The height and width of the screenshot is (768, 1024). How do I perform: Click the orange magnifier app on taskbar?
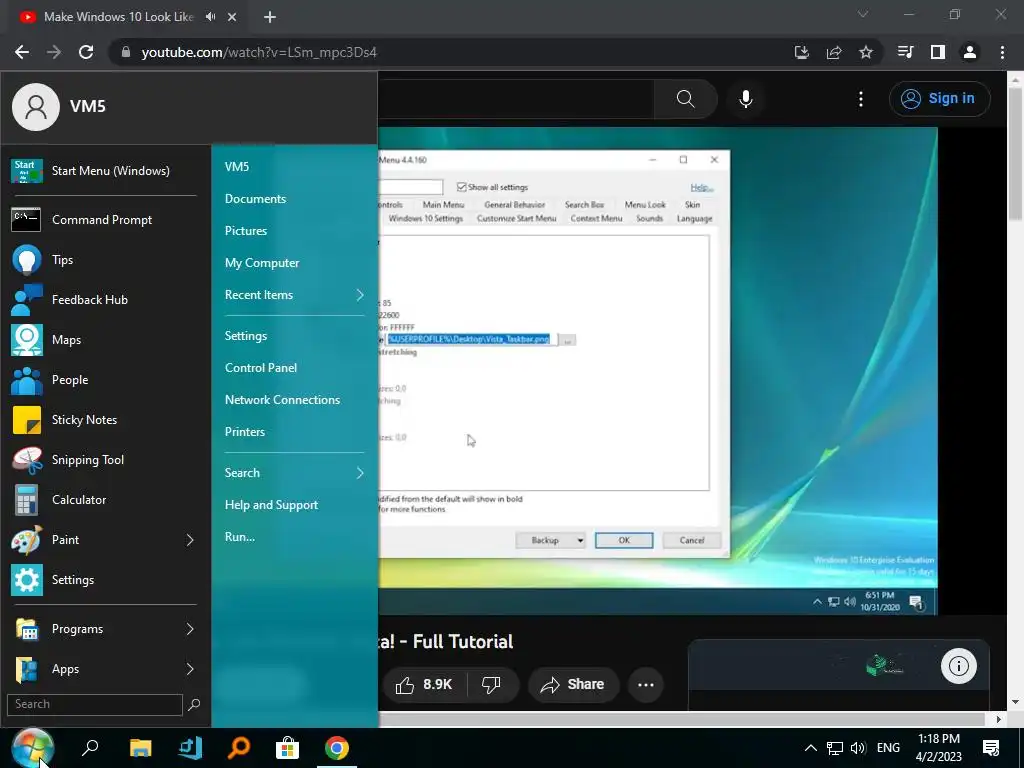239,748
